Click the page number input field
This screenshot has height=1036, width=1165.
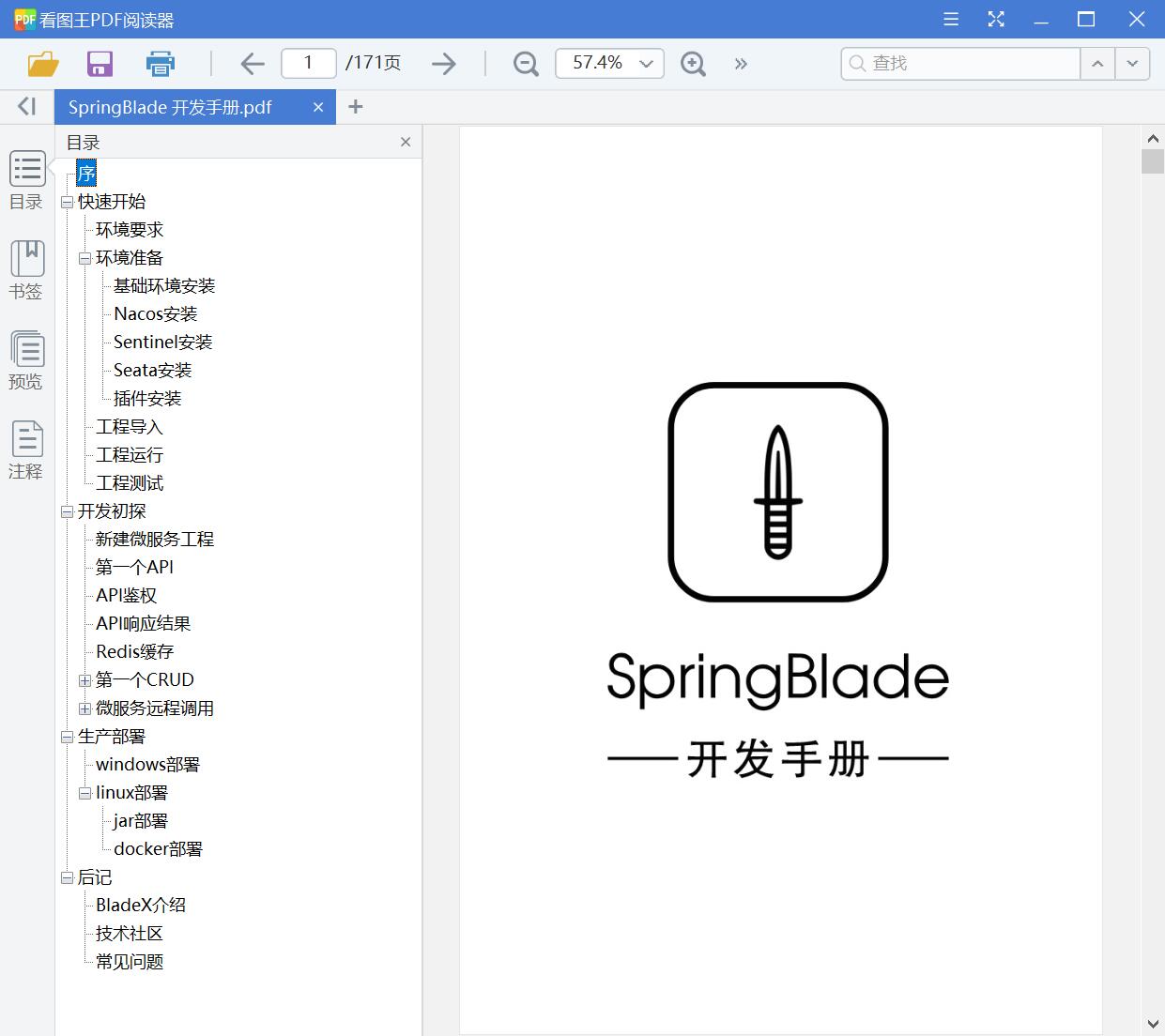click(x=308, y=63)
